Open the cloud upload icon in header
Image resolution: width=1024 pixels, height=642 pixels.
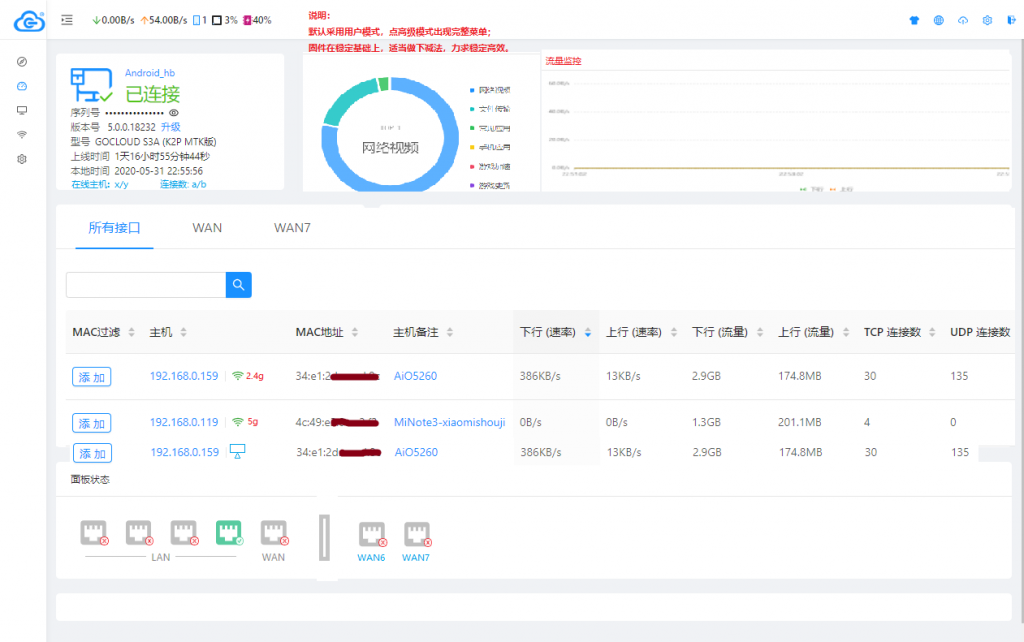tap(963, 20)
